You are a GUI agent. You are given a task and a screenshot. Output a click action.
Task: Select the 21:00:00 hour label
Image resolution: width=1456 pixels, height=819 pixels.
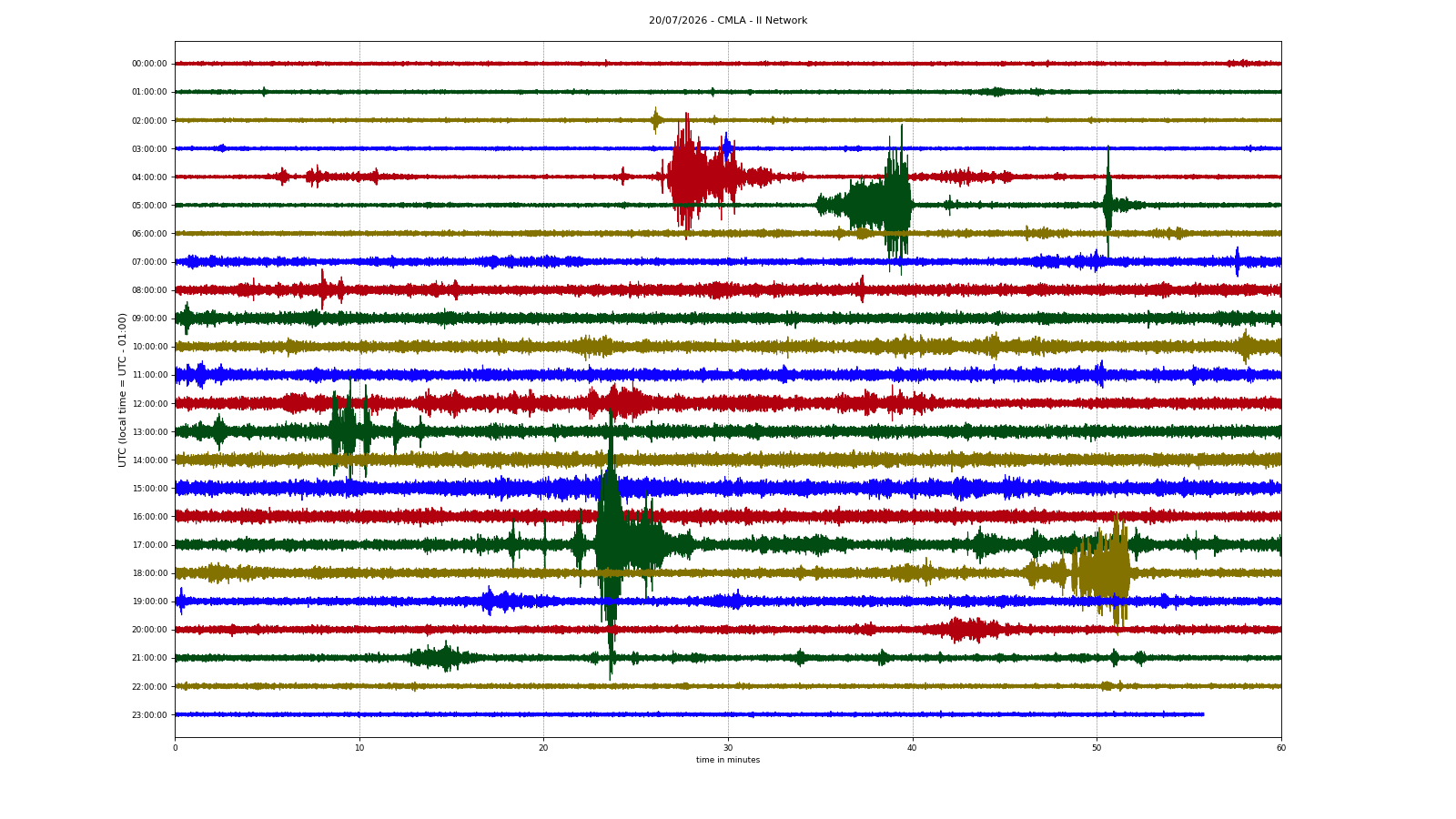149,658
